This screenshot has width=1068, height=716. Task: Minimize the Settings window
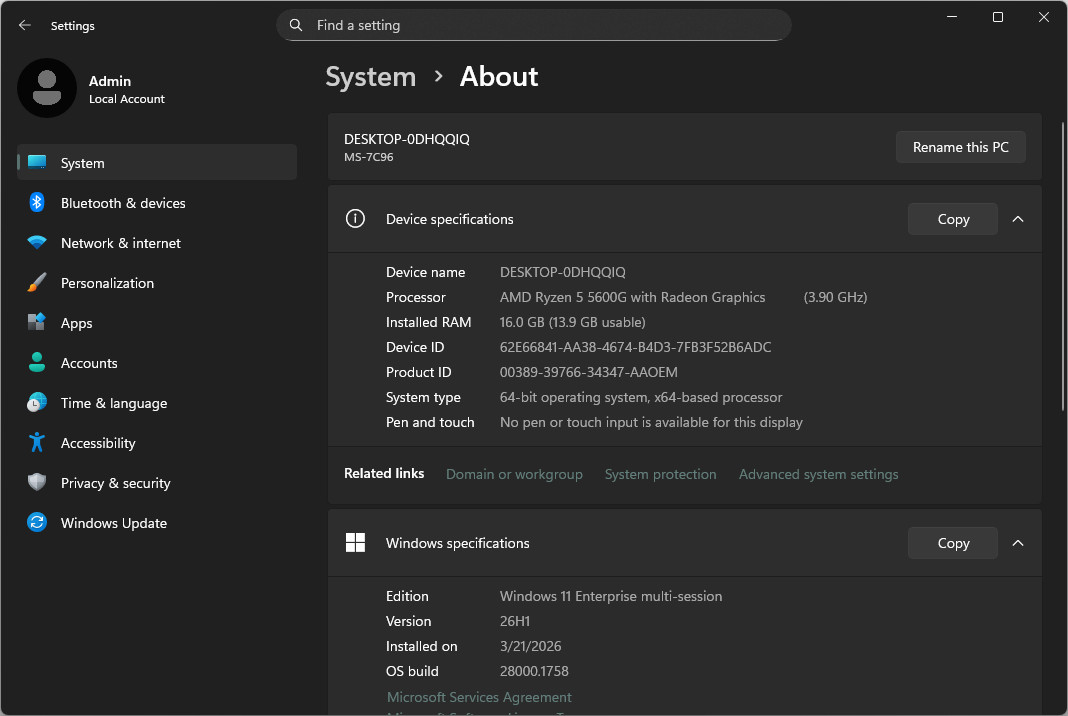tap(952, 17)
